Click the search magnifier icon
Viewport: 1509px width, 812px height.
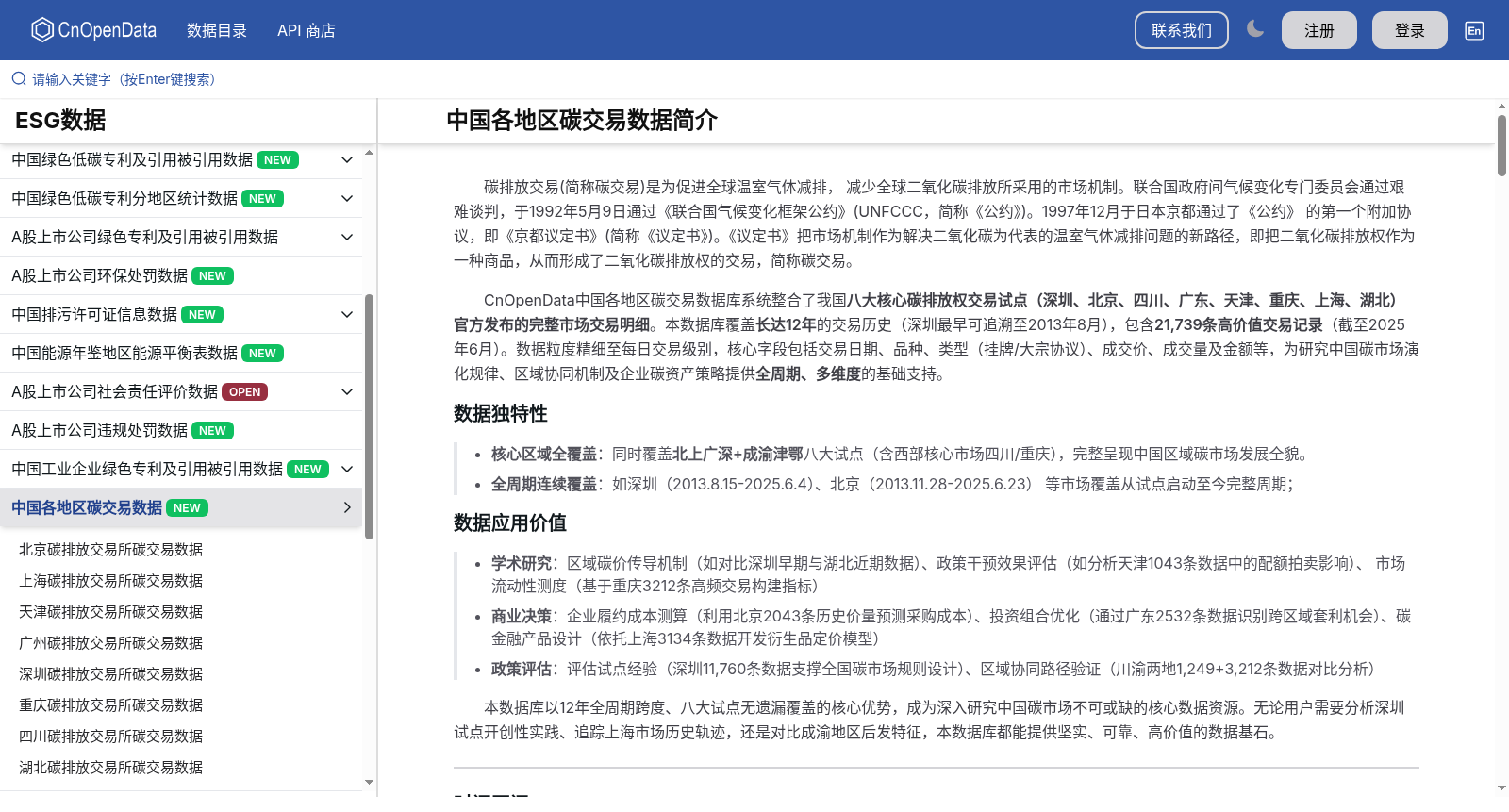pyautogui.click(x=19, y=79)
